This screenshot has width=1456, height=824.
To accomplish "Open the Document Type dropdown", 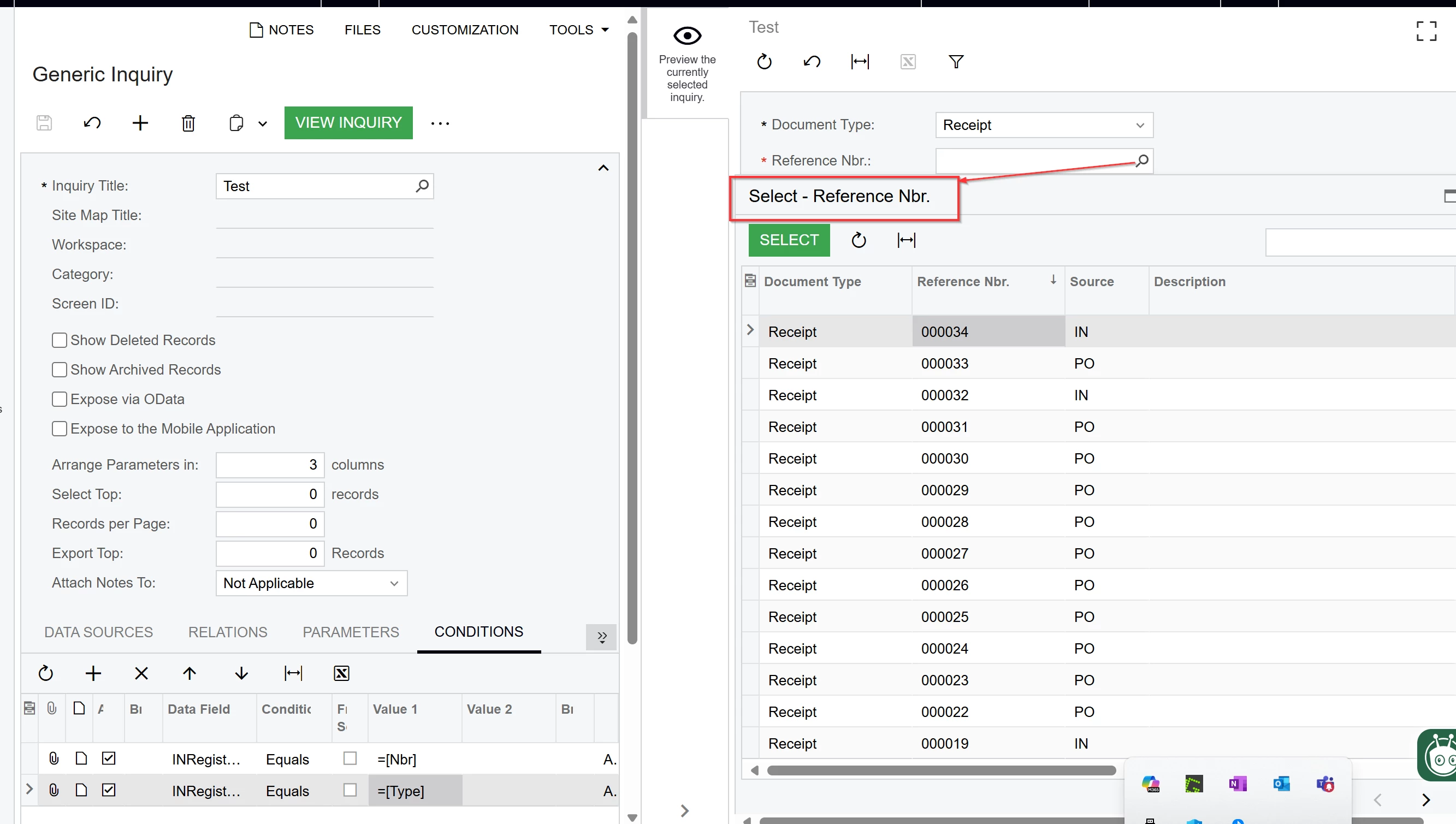I will [x=1044, y=125].
